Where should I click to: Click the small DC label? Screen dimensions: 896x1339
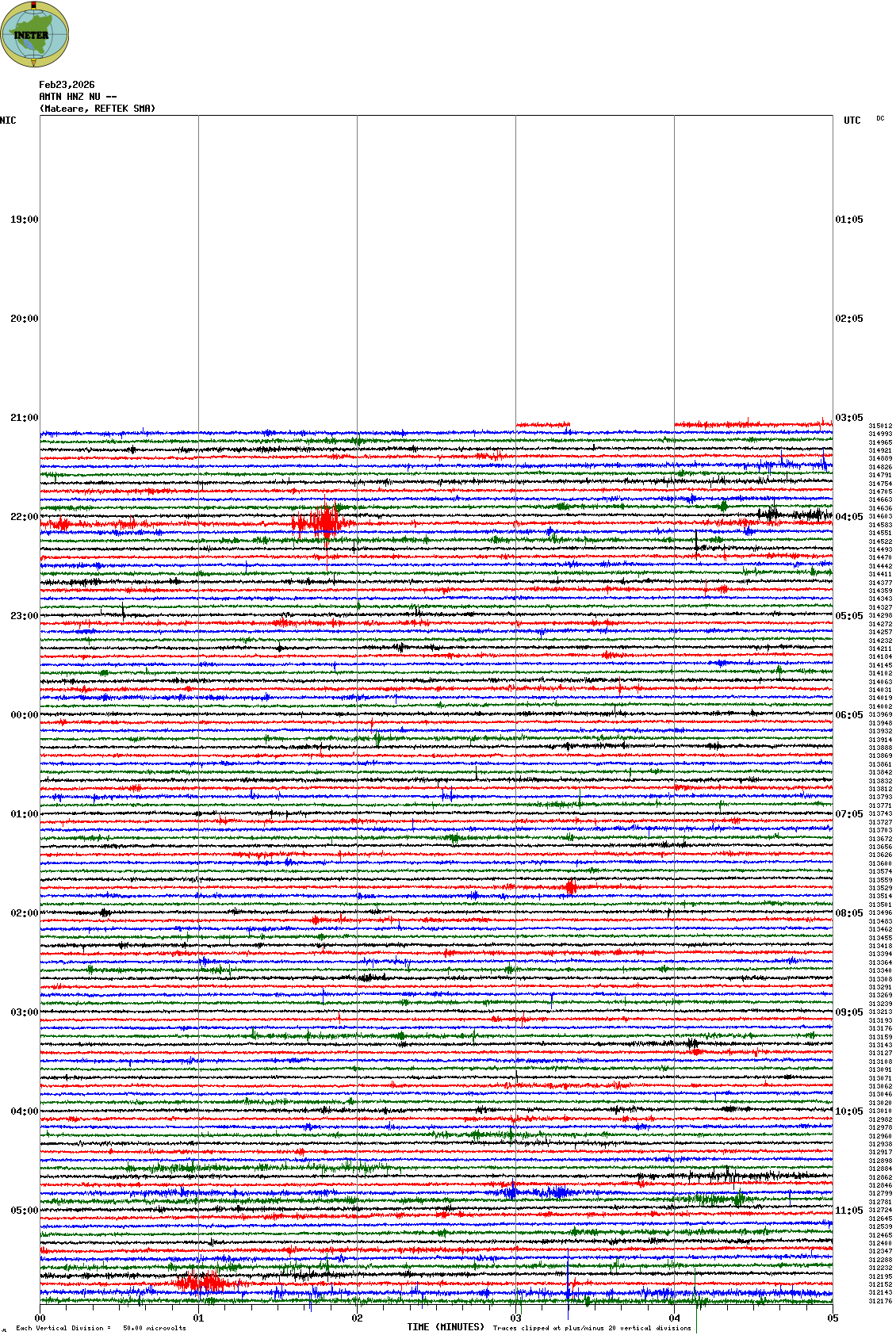click(880, 119)
